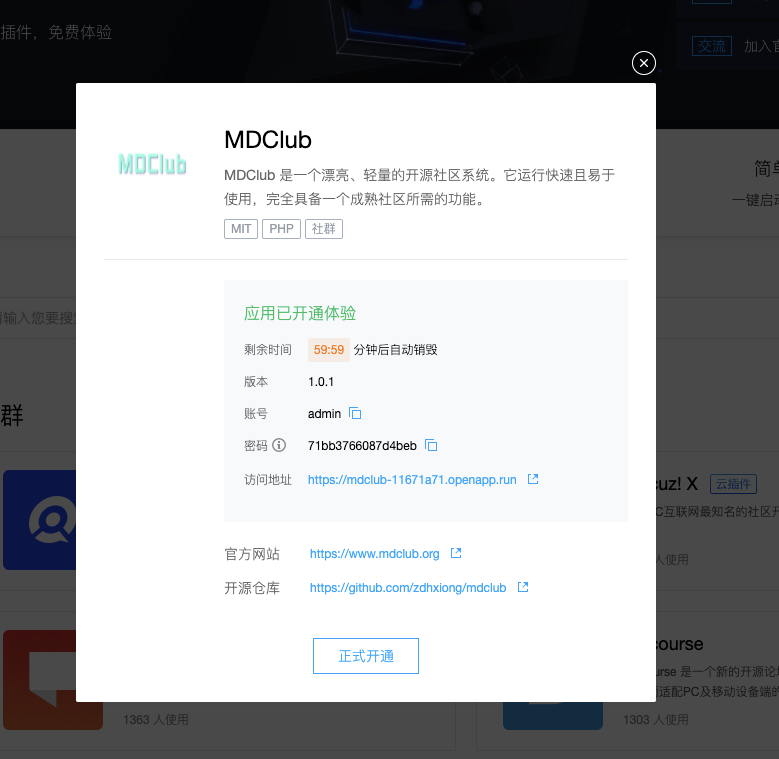Viewport: 779px width, 759px height.
Task: Close the MDClub dialog with X button
Action: 643,63
